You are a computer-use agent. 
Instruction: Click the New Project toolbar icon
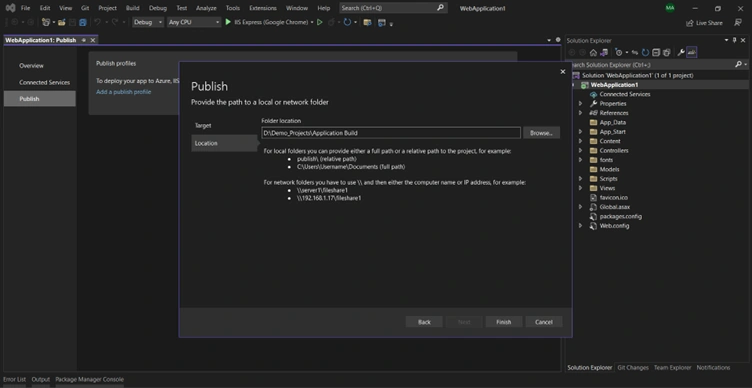[46, 22]
